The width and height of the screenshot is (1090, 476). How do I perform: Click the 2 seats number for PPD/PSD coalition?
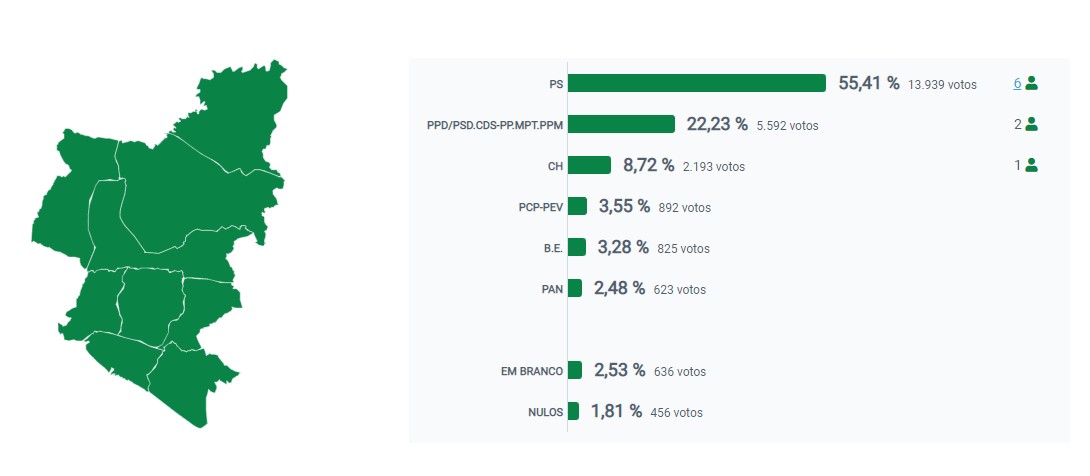1018,124
